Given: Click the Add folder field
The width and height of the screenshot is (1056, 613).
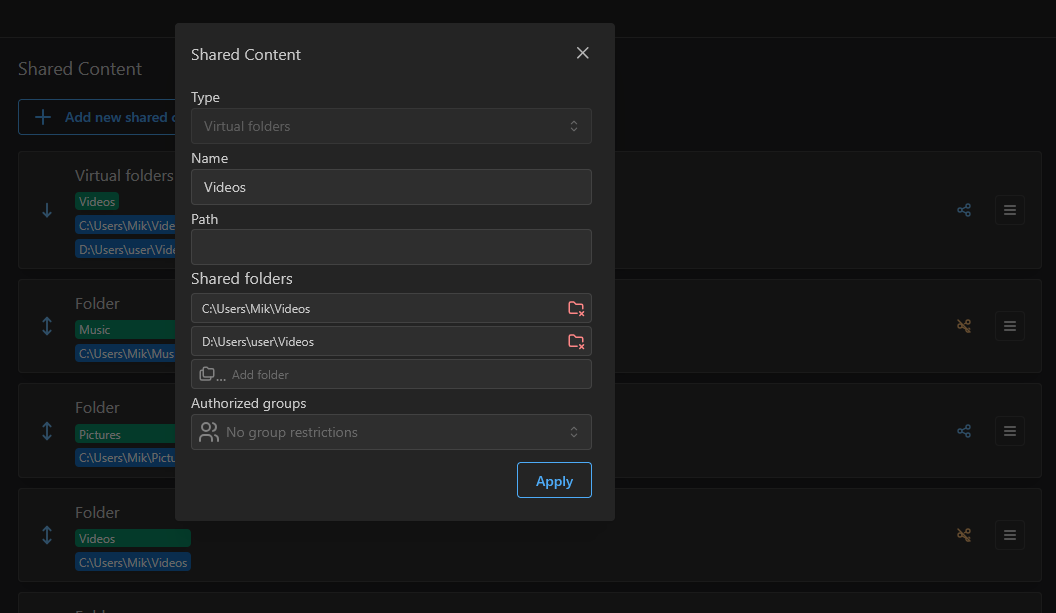Looking at the screenshot, I should (391, 375).
